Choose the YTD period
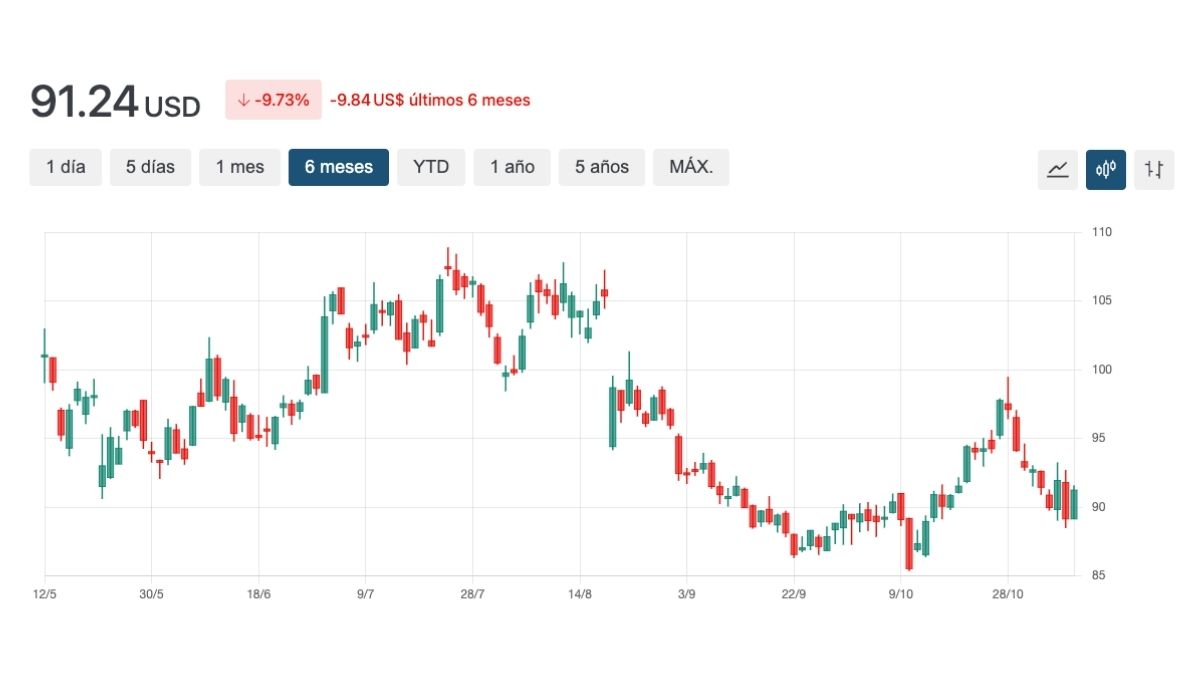The image size is (1200, 675). coord(431,167)
